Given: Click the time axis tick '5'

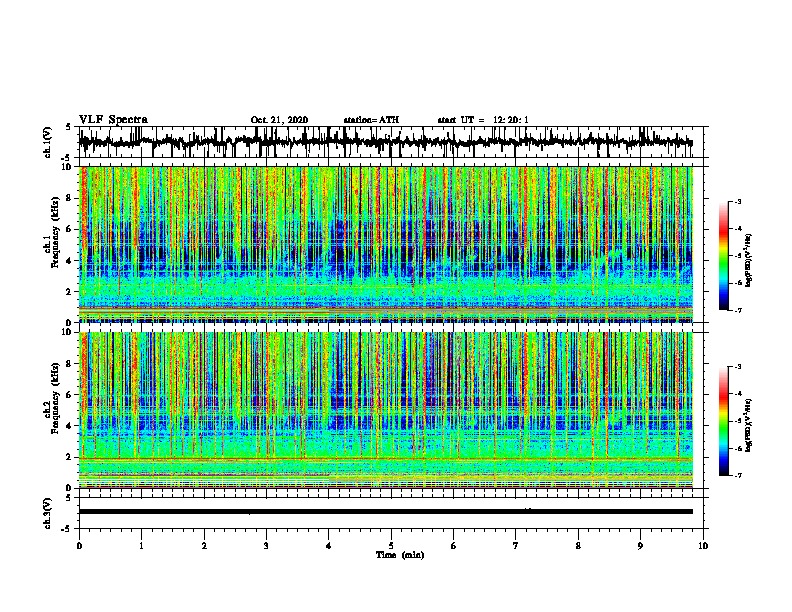Looking at the screenshot, I should coord(391,546).
